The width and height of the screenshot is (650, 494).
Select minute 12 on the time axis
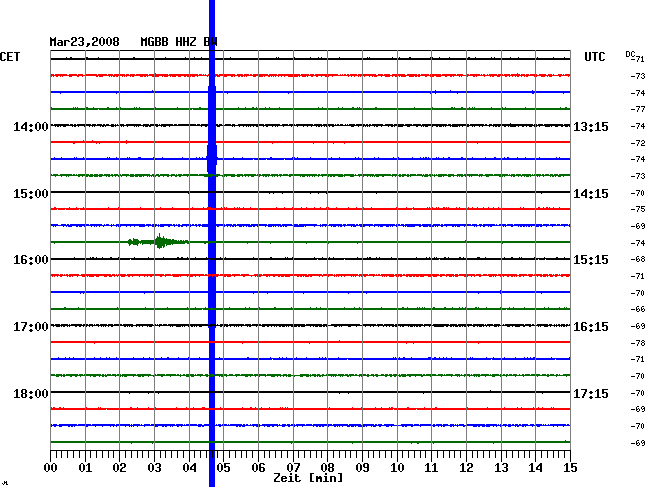tap(466, 468)
